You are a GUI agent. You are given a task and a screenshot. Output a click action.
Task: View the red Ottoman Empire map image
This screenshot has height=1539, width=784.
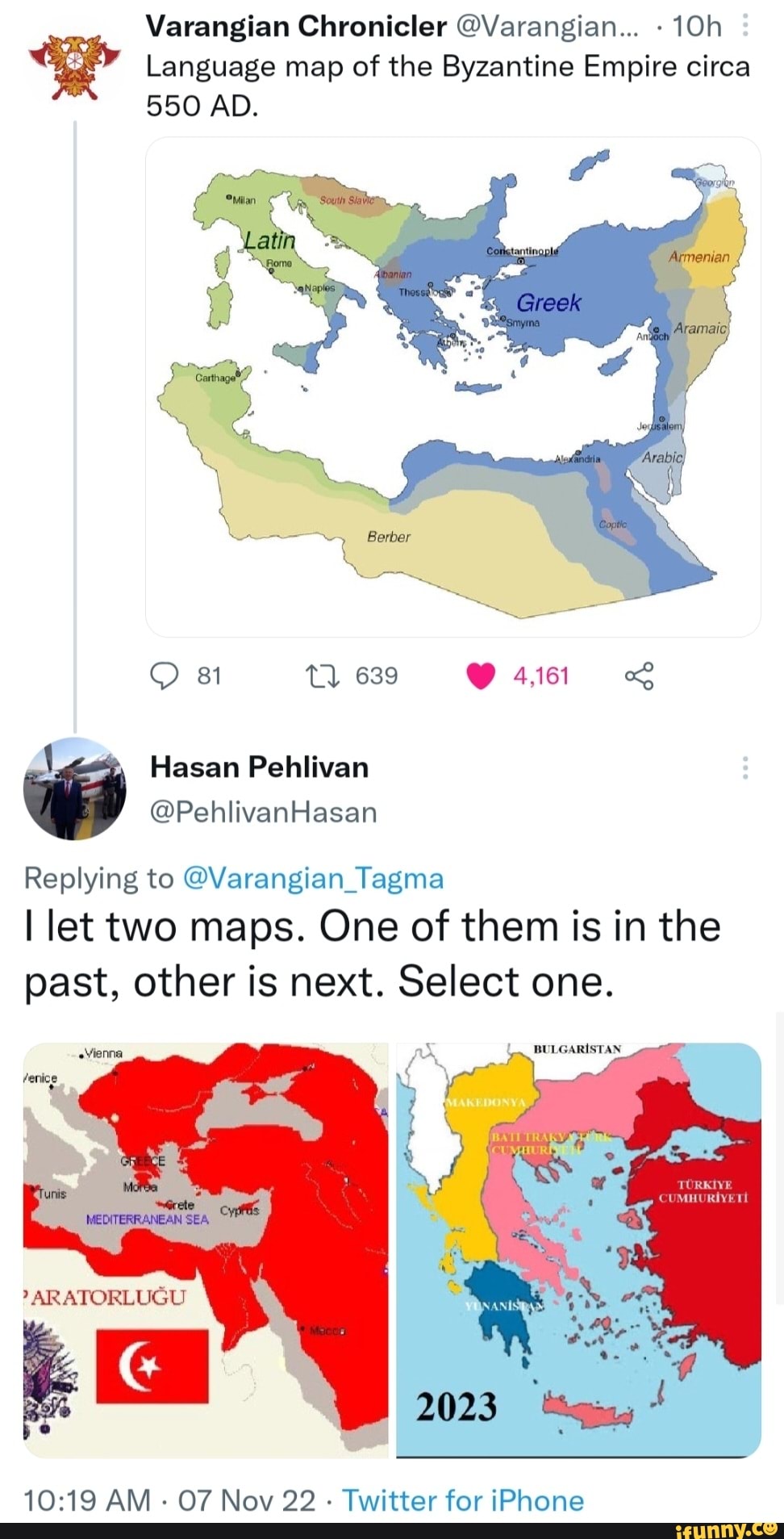pos(206,1249)
